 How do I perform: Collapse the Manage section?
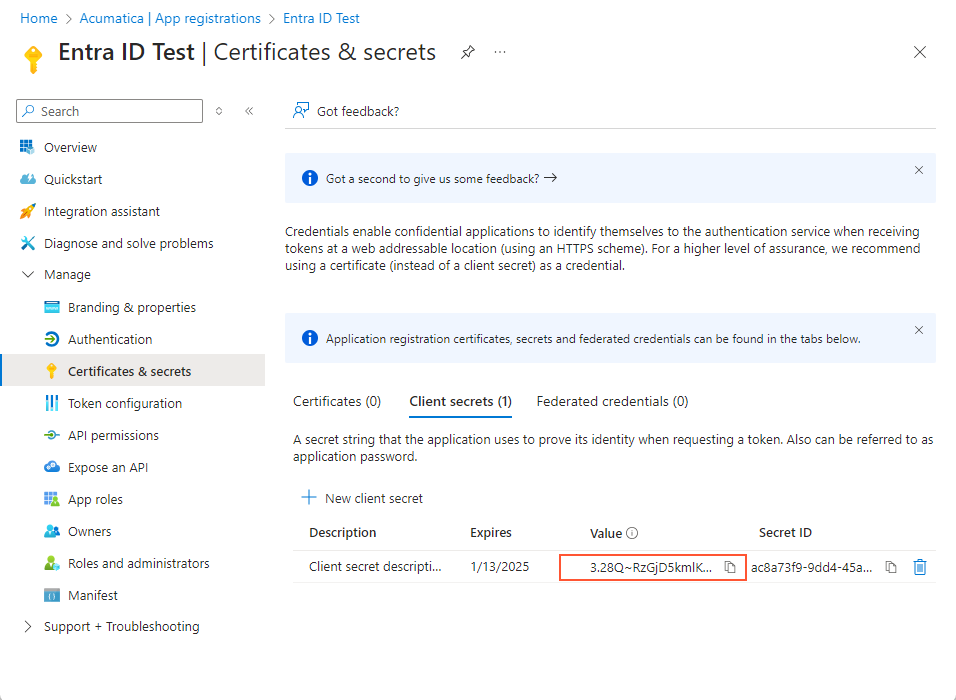click(28, 275)
